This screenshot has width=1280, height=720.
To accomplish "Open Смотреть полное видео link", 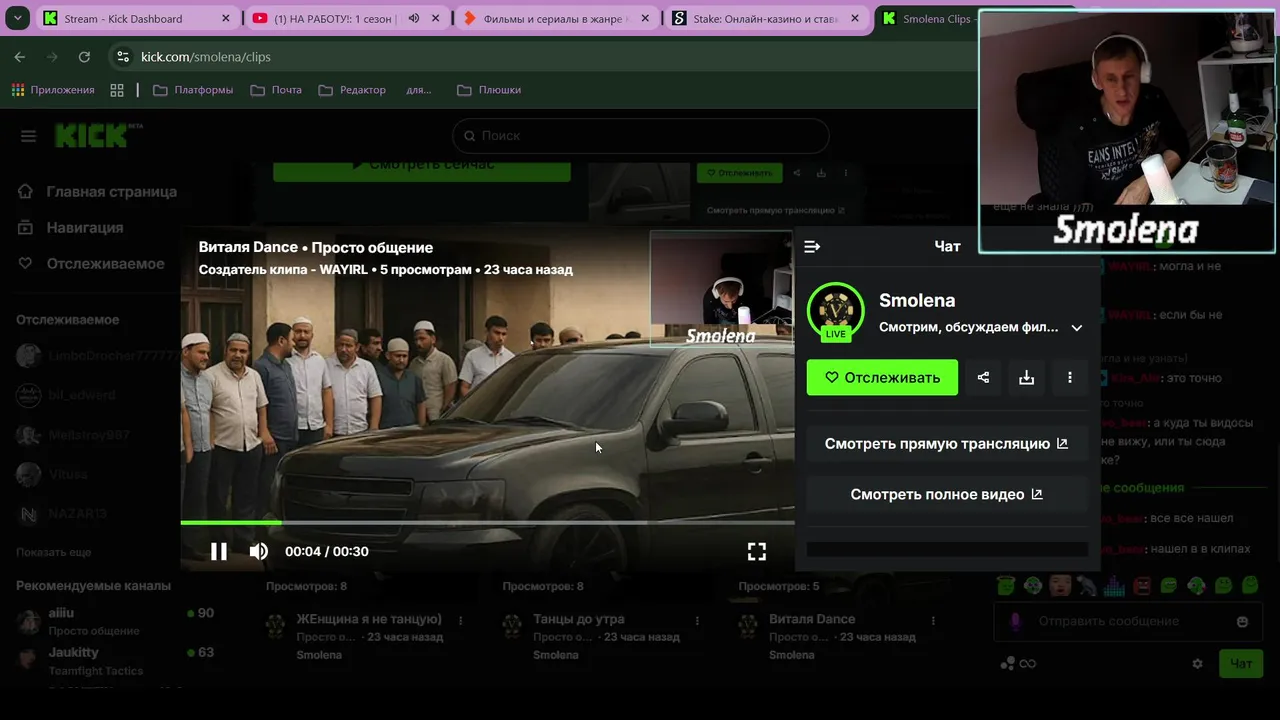I will click(x=946, y=494).
